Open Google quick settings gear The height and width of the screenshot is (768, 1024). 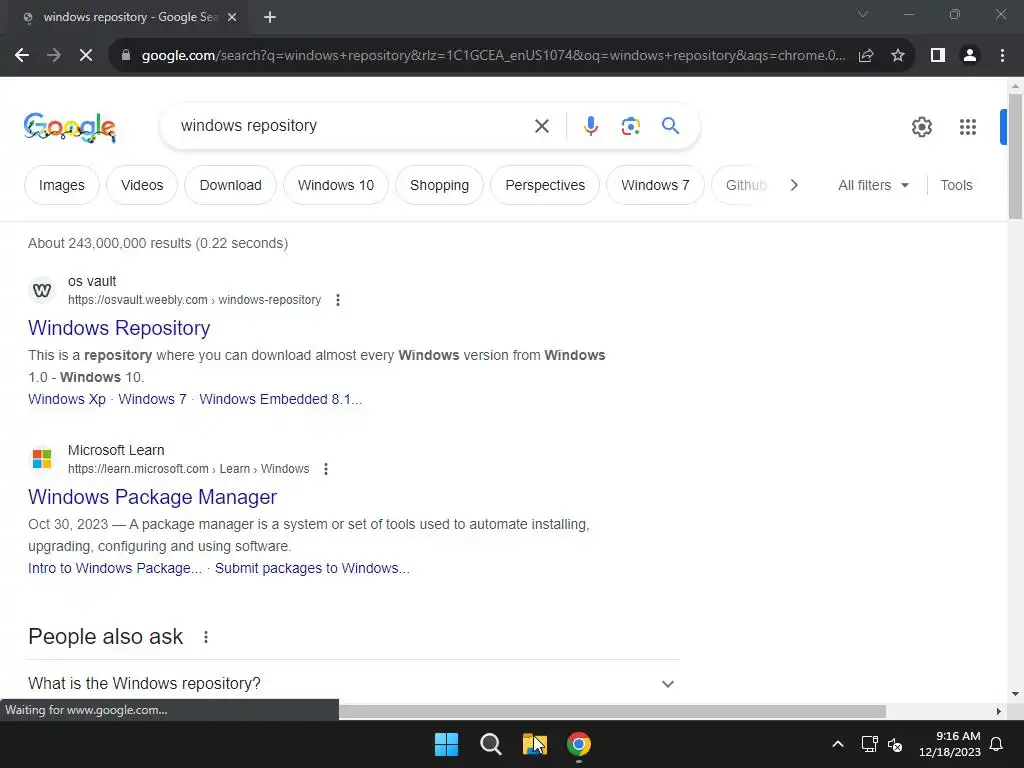921,127
